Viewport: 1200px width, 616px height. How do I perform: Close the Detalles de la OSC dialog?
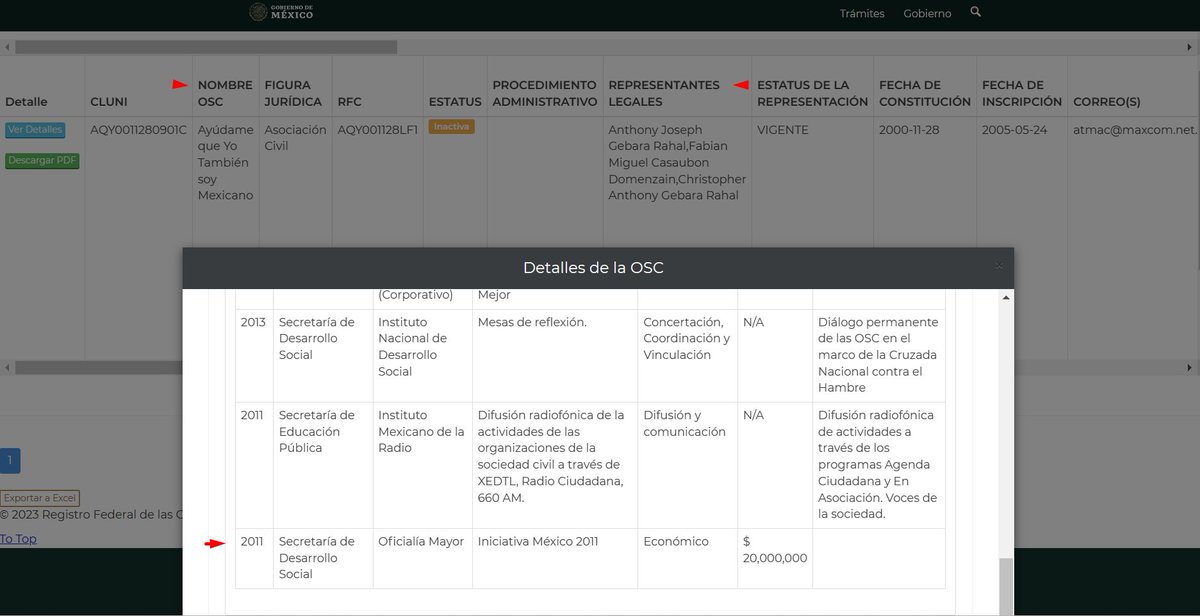[x=998, y=265]
